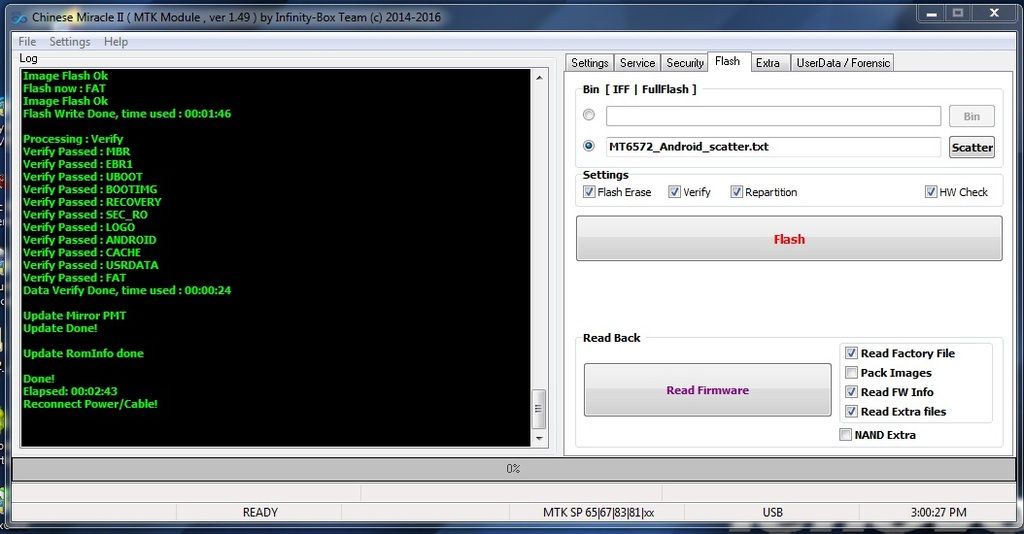This screenshot has height=534, width=1024.
Task: Click the Read Firmware button
Action: (x=707, y=390)
